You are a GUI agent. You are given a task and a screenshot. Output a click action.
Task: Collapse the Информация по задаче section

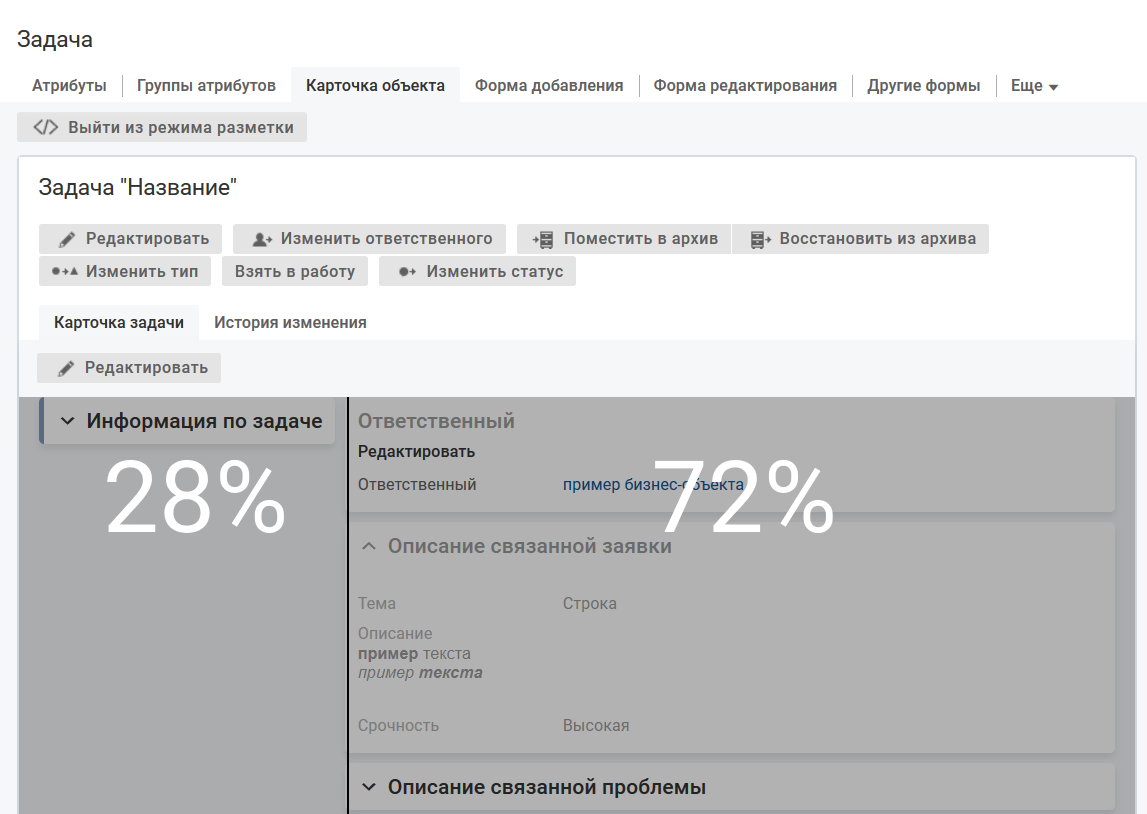(x=68, y=421)
